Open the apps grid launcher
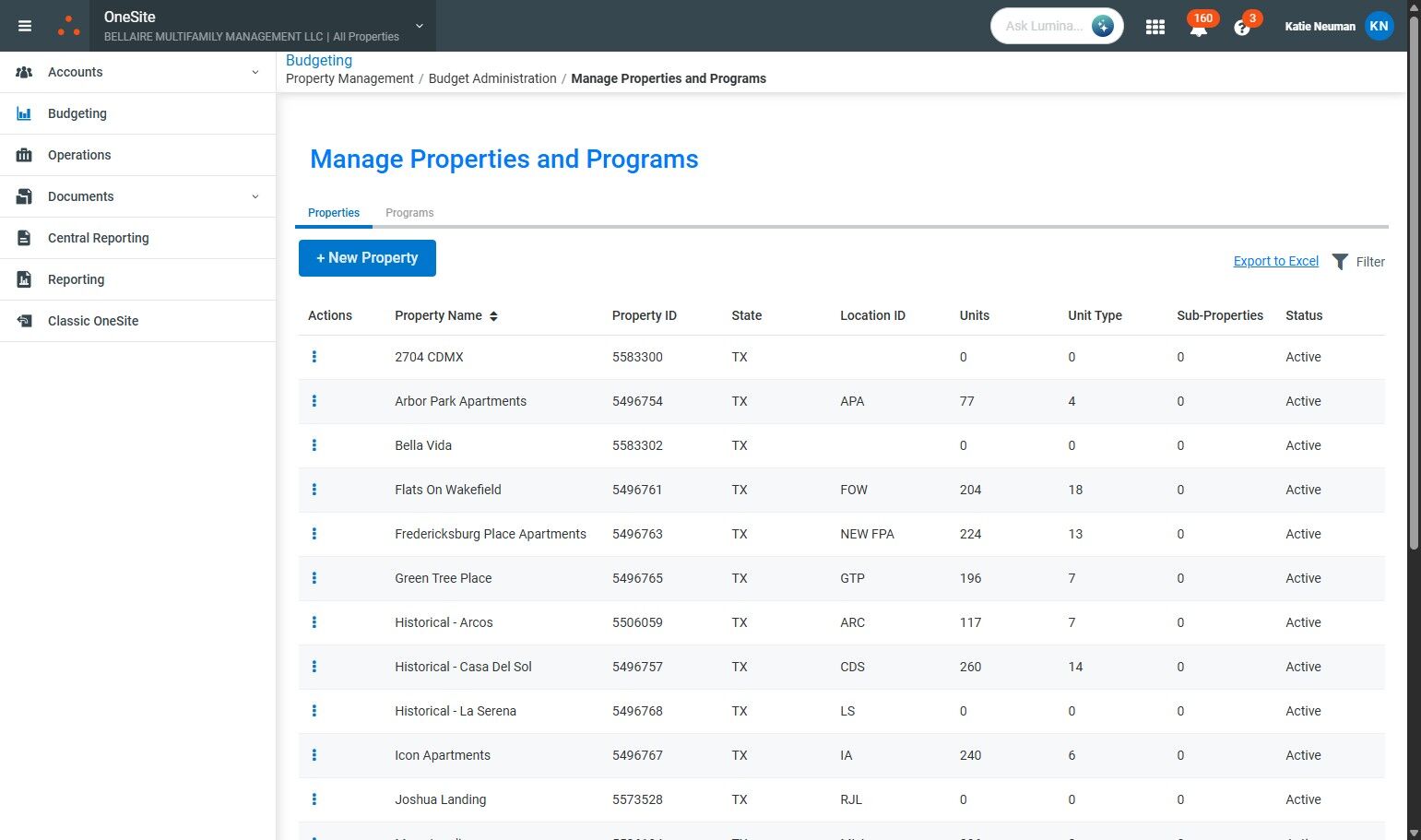 1155,27
